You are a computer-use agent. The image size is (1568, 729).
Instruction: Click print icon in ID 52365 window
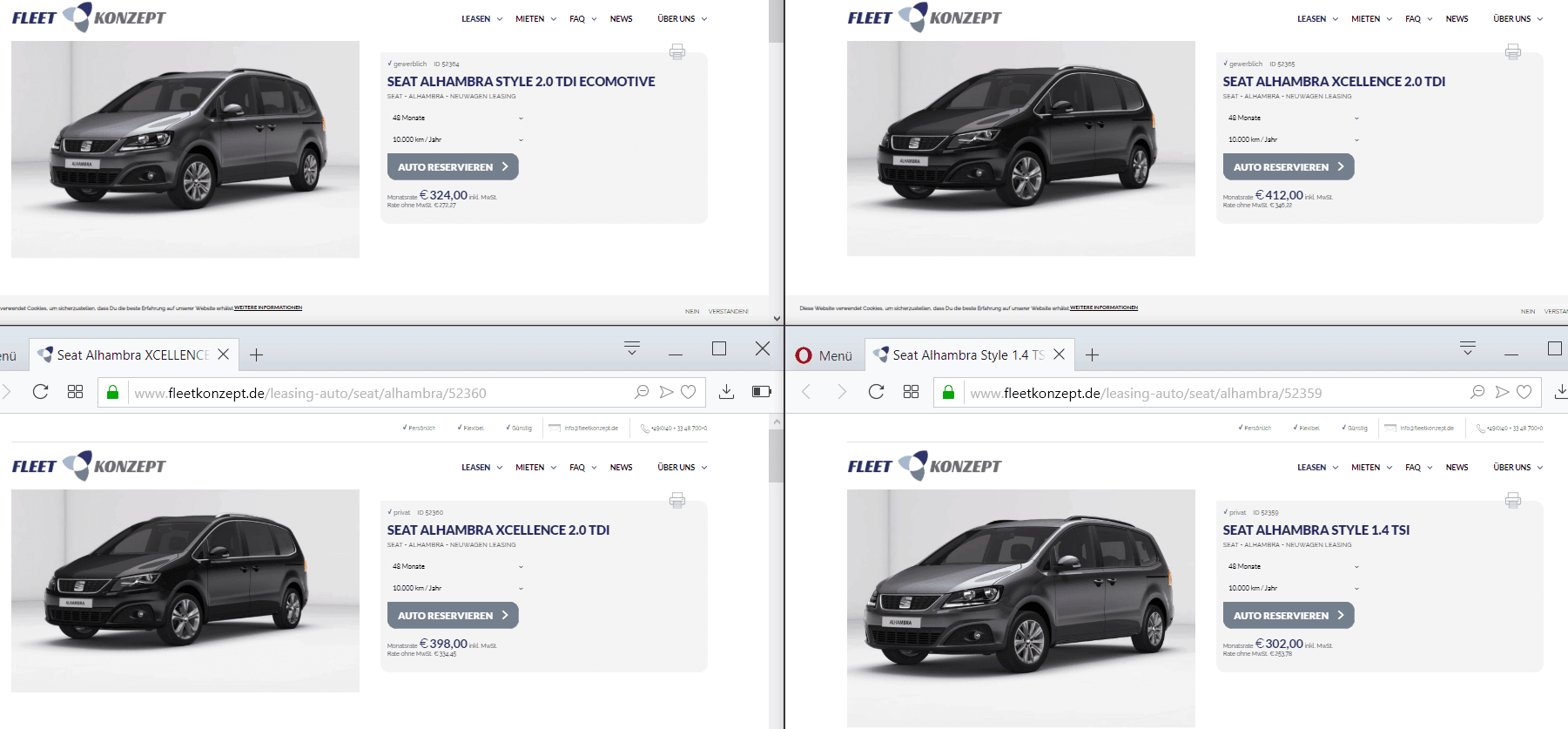coord(1513,52)
